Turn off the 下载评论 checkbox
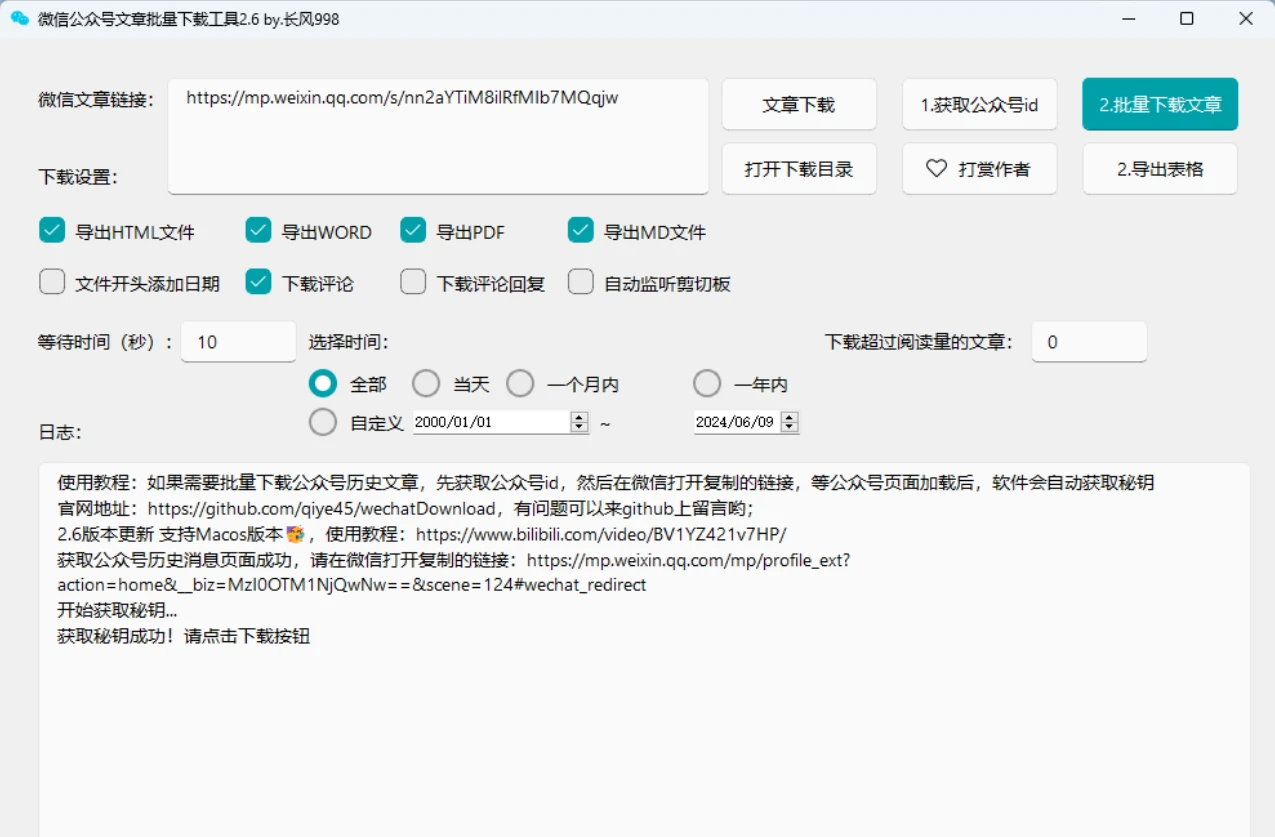This screenshot has width=1275, height=837. (x=258, y=282)
